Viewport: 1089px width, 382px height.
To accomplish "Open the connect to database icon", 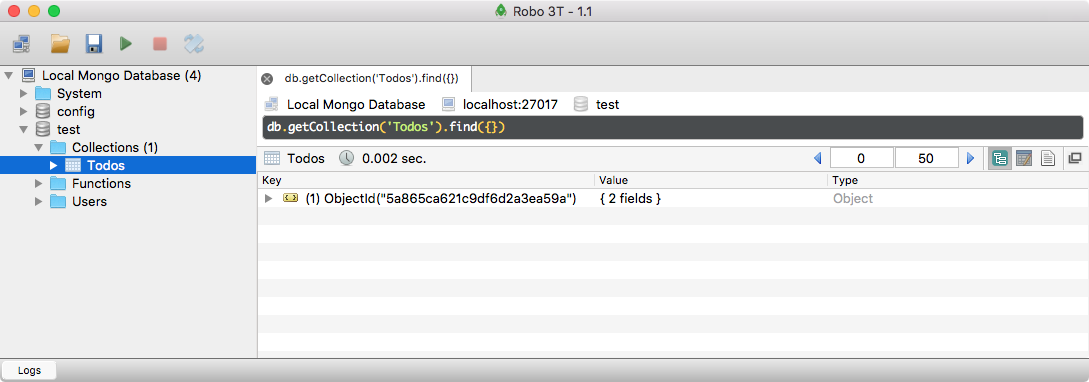I will tap(21, 44).
